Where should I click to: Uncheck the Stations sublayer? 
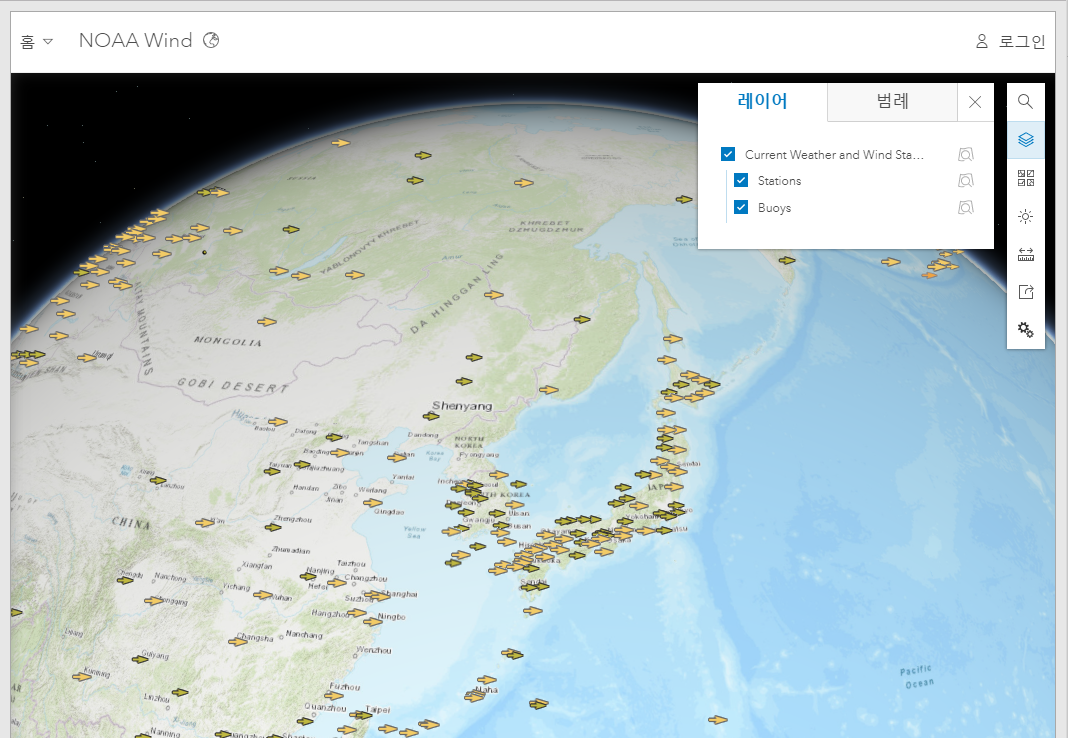[x=741, y=180]
